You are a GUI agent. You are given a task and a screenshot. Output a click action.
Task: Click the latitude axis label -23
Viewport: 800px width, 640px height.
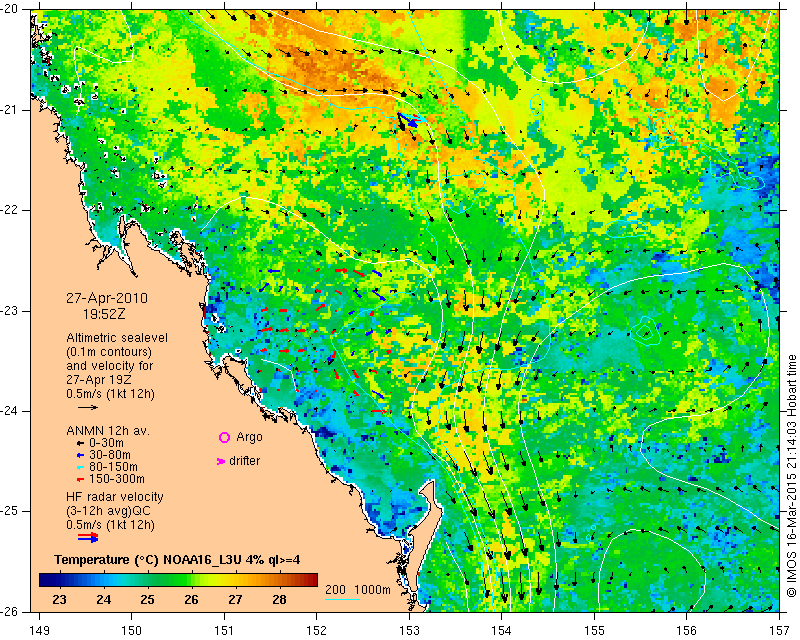(x=9, y=311)
